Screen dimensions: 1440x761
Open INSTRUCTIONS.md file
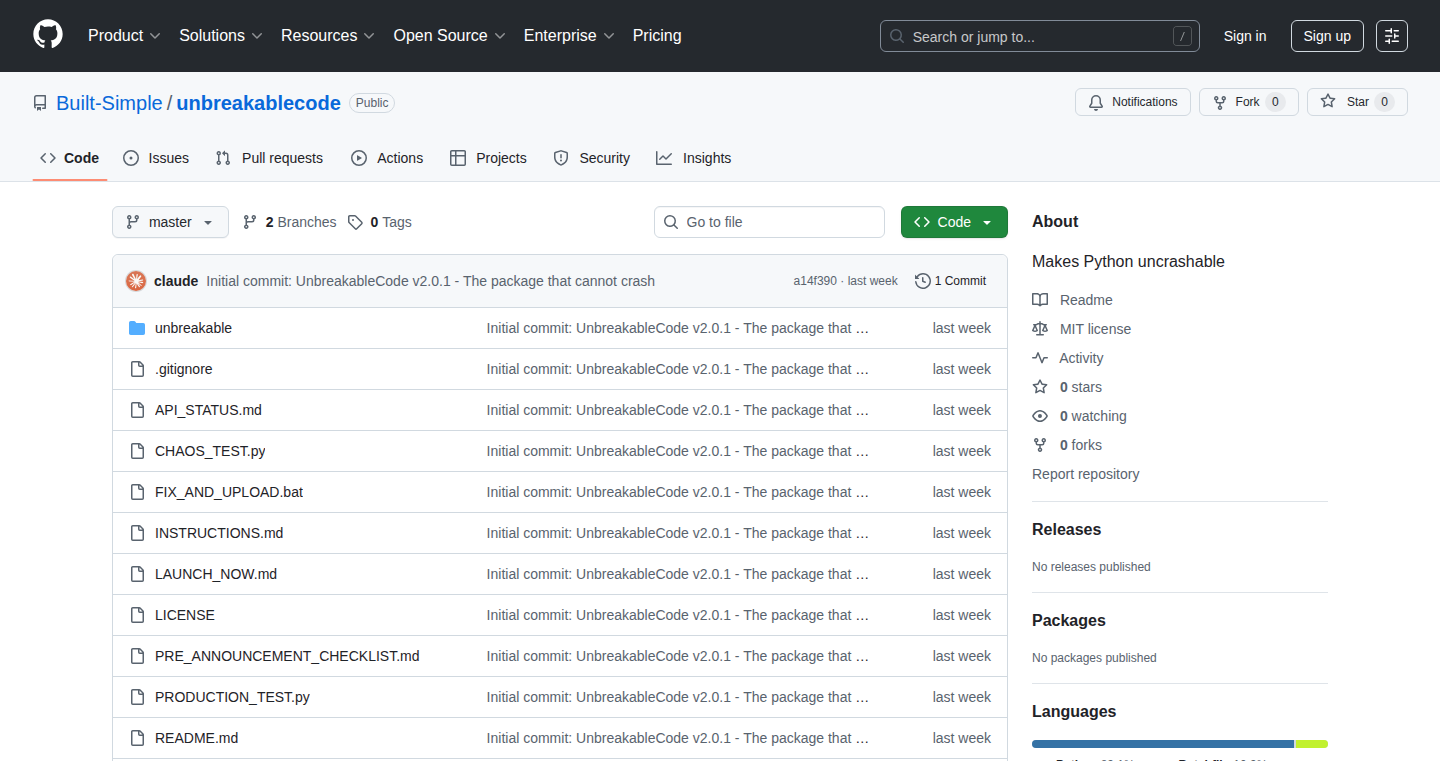[219, 533]
